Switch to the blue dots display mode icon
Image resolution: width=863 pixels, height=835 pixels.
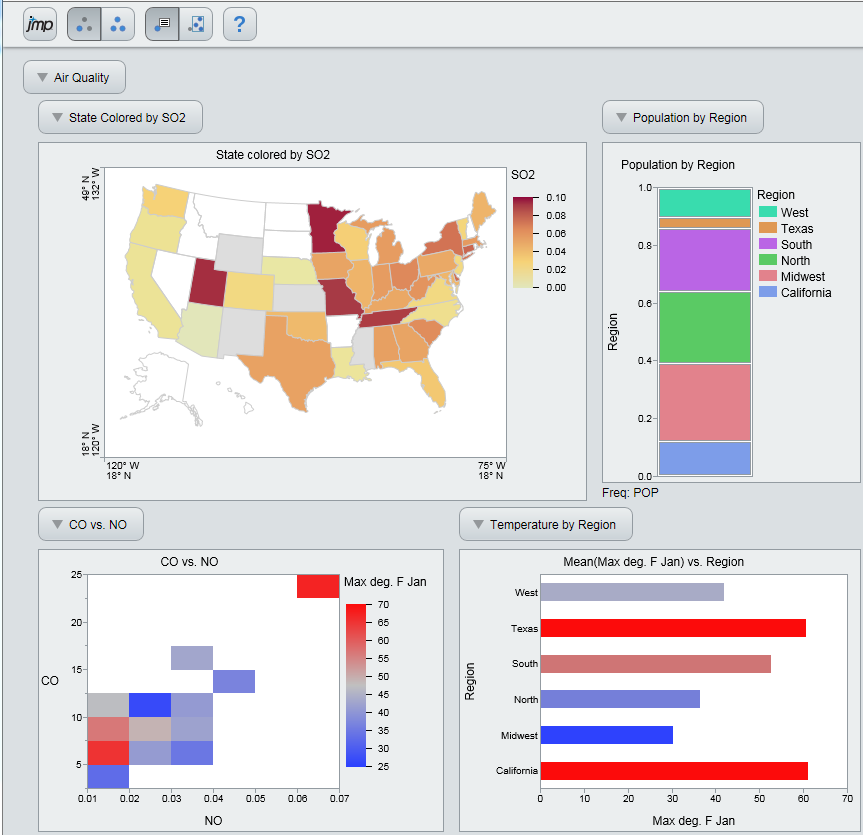click(118, 24)
